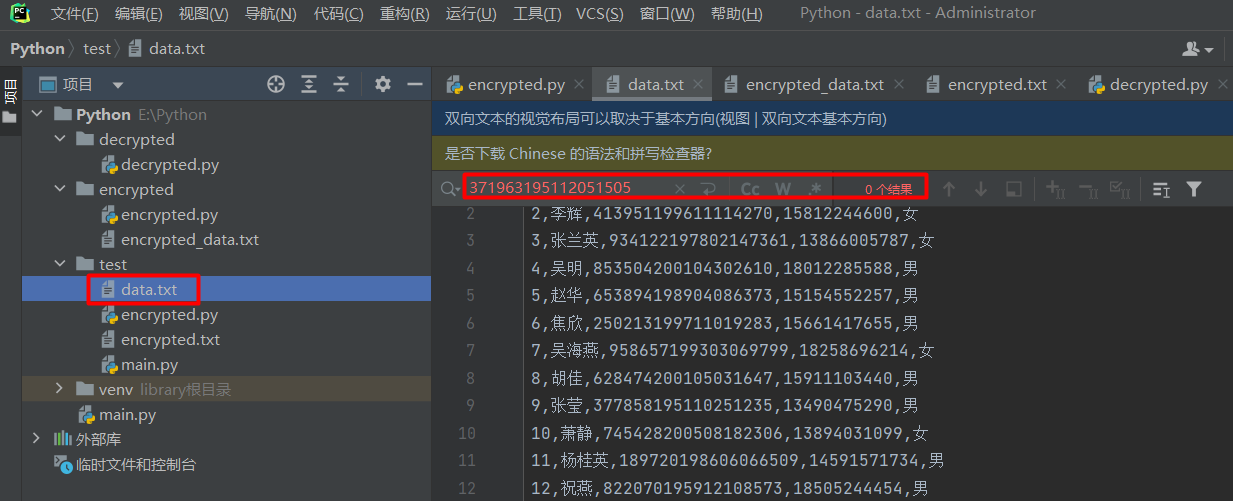This screenshot has height=501, width=1233.
Task: Collapse the encrypted folder
Action: point(60,189)
